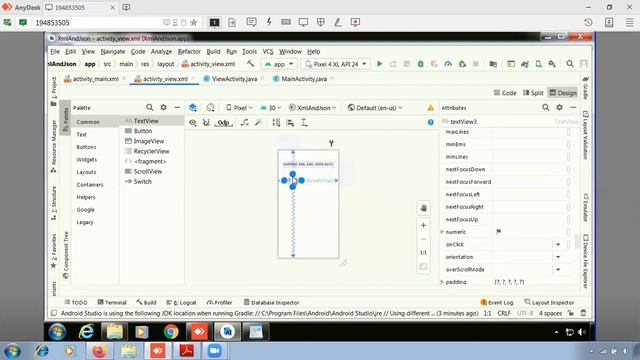The image size is (640, 360).
Task: Click the Orientation for Preview icon
Action: point(210,107)
